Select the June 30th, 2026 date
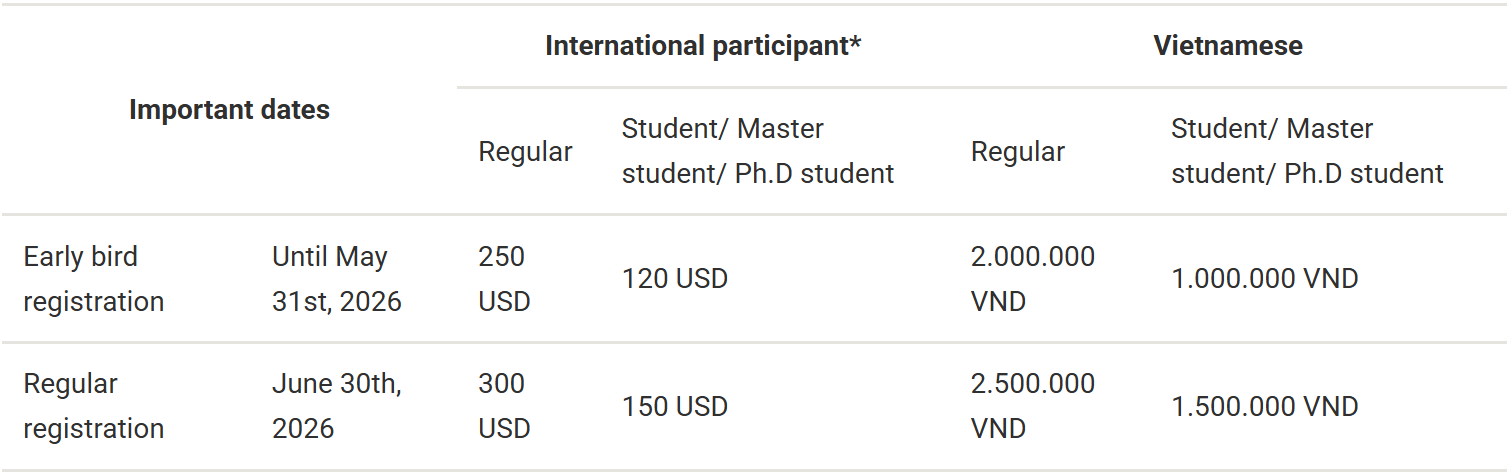The image size is (1509, 473). (x=336, y=406)
